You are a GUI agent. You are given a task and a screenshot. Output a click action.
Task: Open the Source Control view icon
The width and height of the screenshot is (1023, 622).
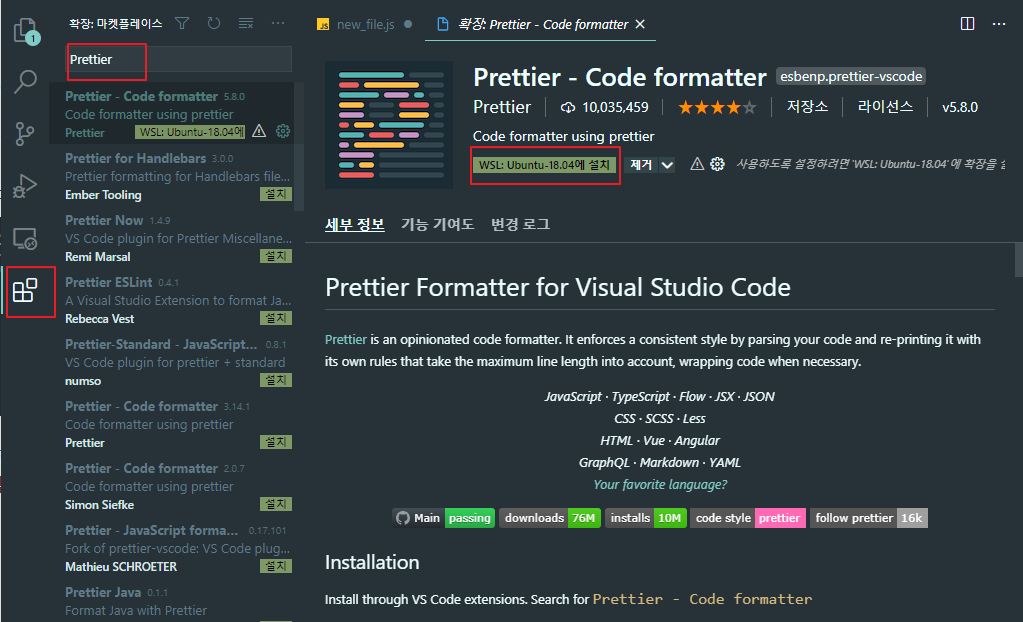coord(25,134)
